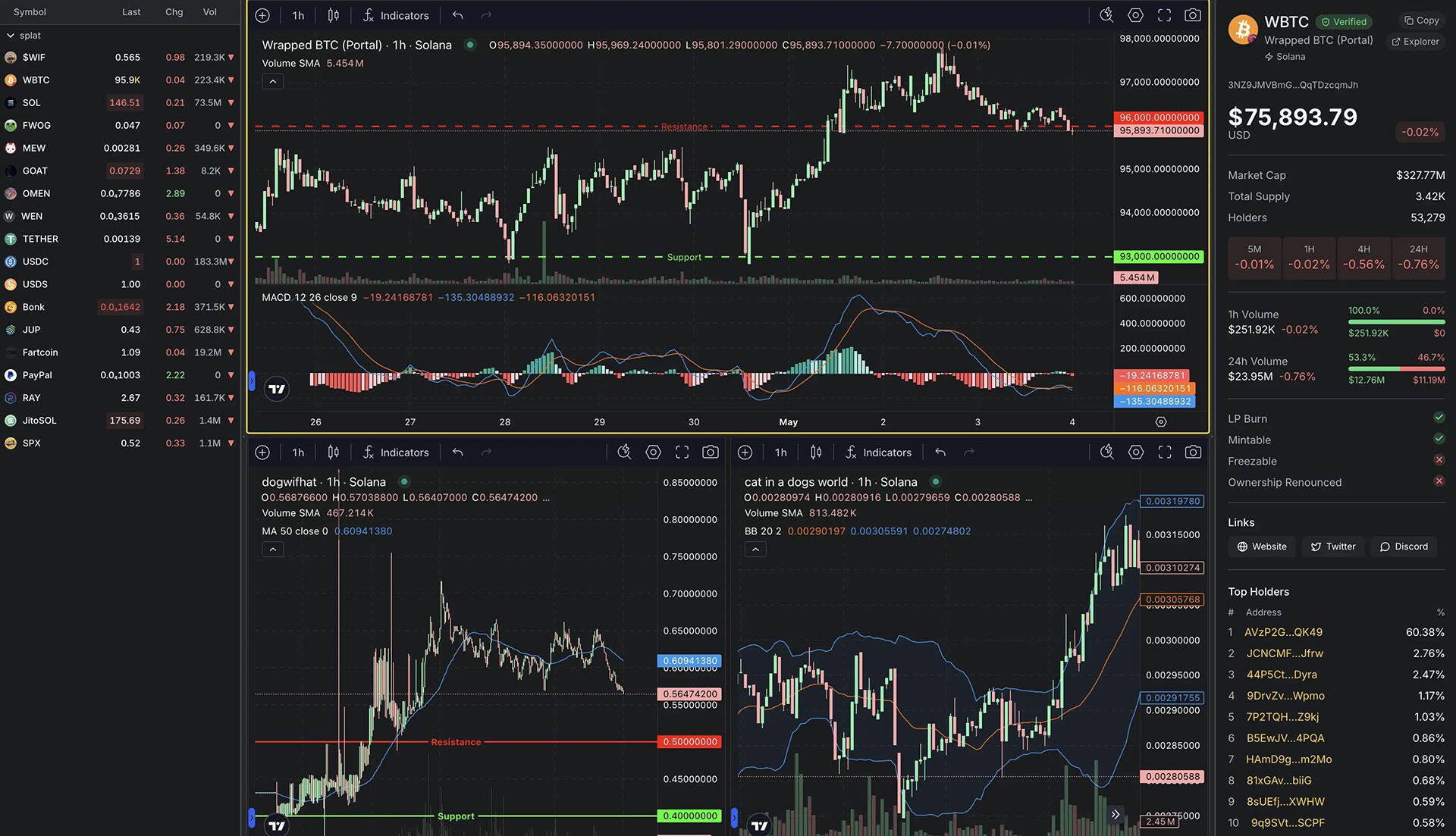Collapse cat in a dogs world indicator legend

point(755,550)
